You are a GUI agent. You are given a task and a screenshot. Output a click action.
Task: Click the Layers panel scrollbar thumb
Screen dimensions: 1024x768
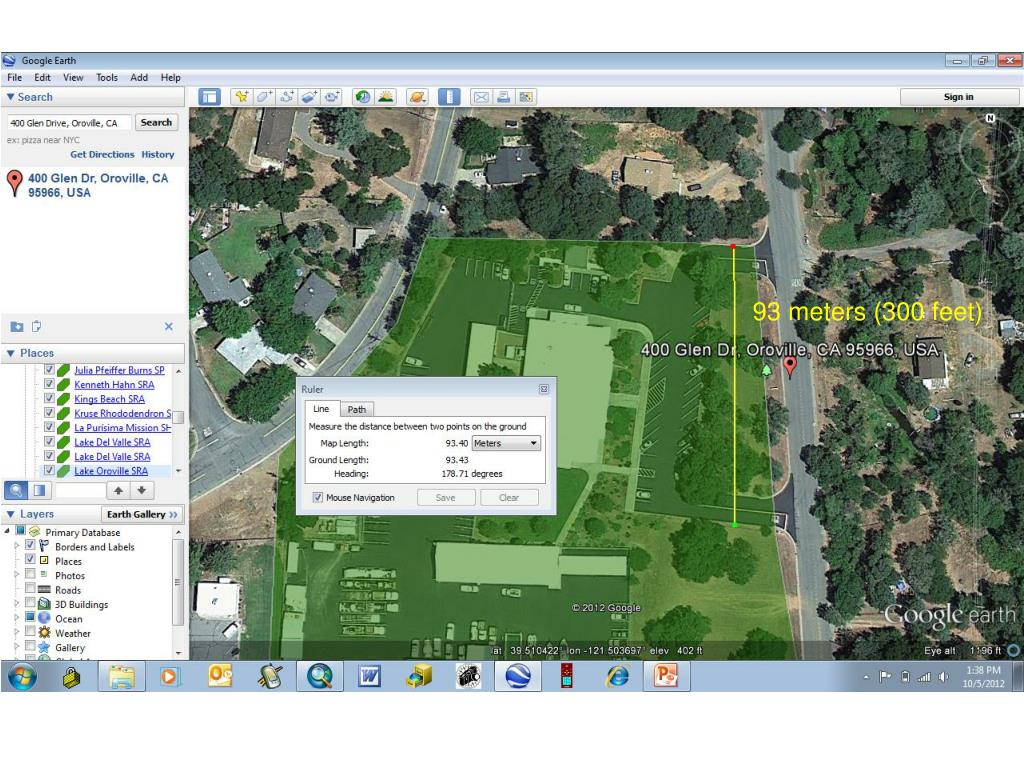tap(177, 583)
